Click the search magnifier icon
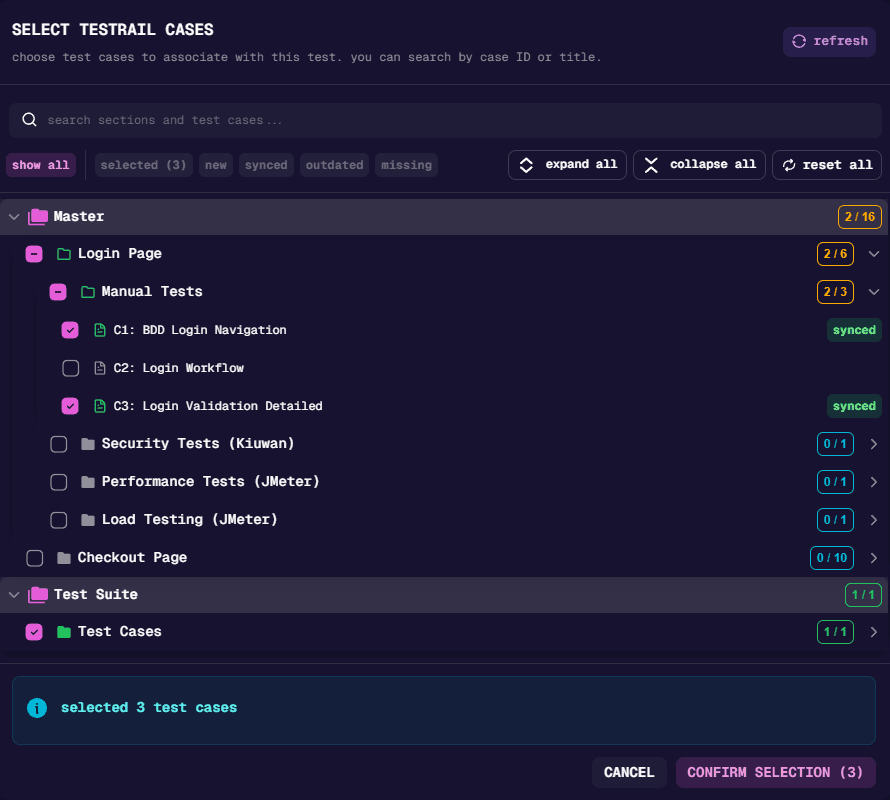This screenshot has width=890, height=800. (x=30, y=120)
